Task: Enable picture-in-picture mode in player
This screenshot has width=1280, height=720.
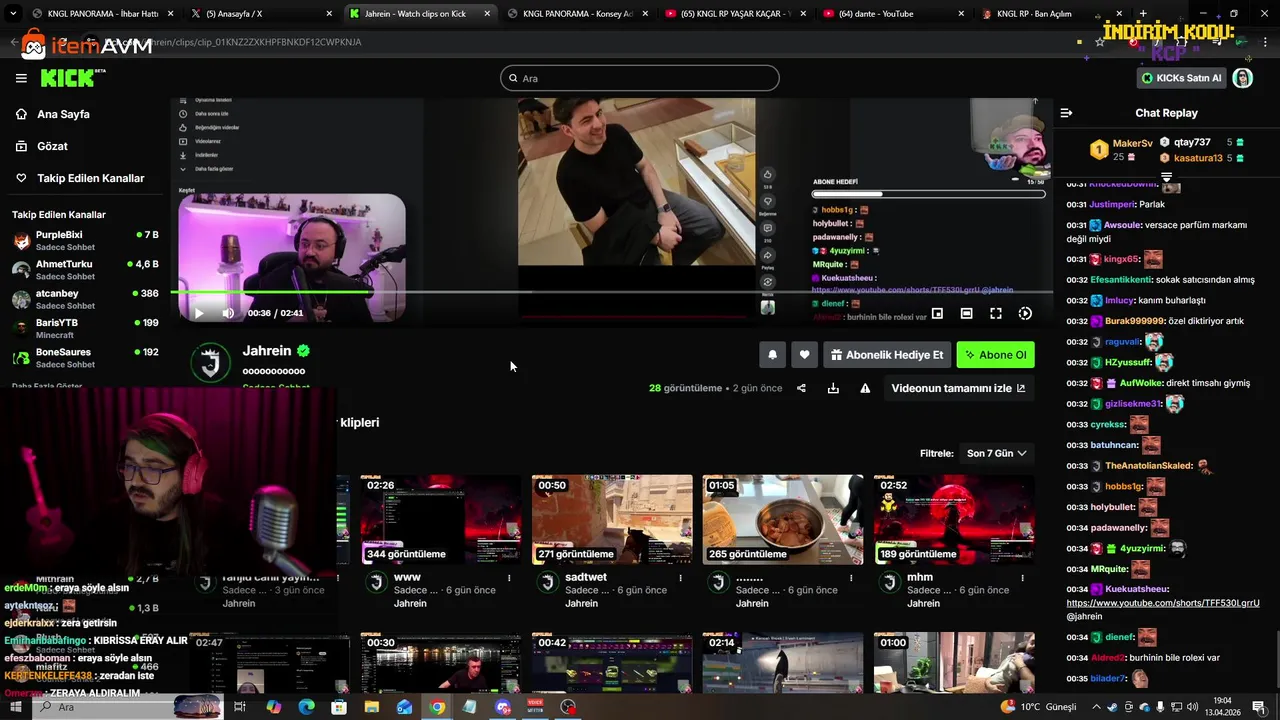Action: (937, 313)
